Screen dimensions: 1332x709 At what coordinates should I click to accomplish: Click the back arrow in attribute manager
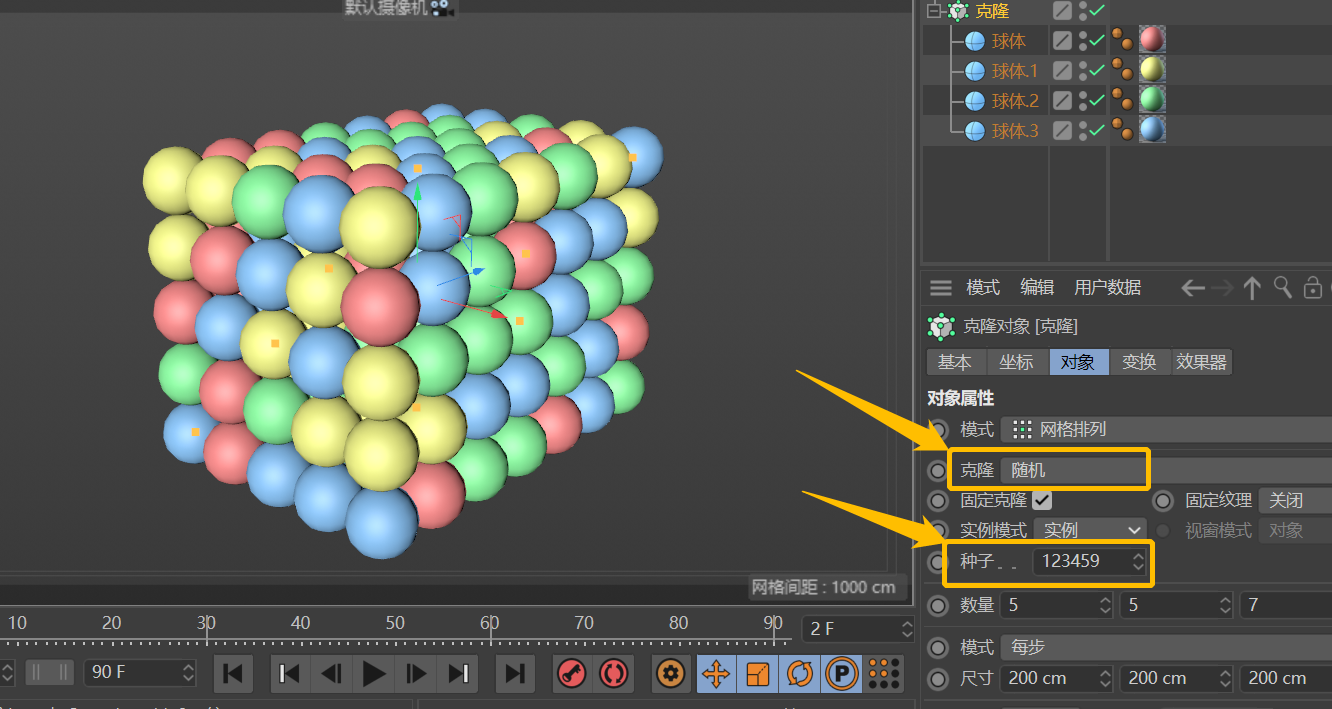pyautogui.click(x=1192, y=288)
